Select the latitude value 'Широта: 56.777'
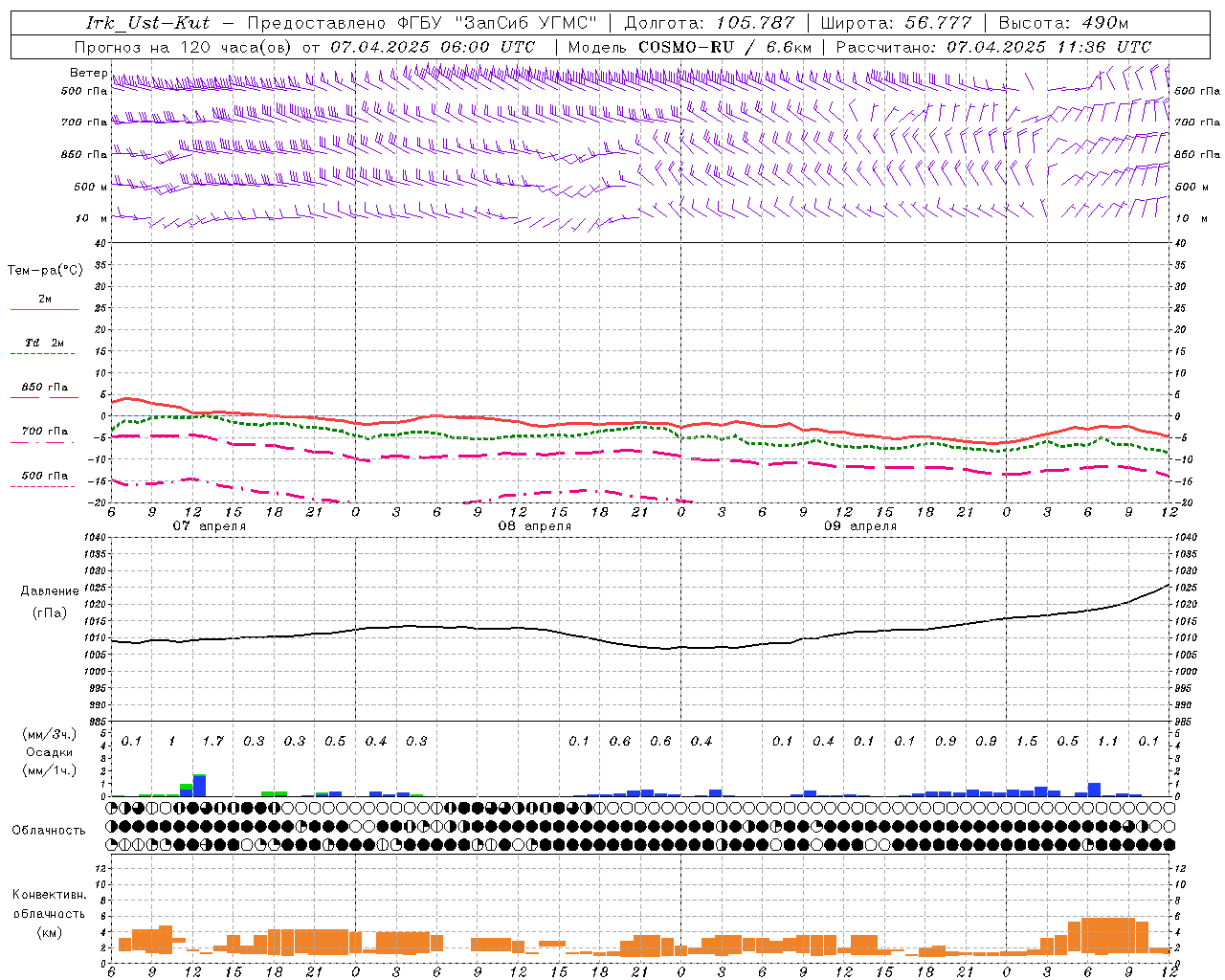 point(897,23)
